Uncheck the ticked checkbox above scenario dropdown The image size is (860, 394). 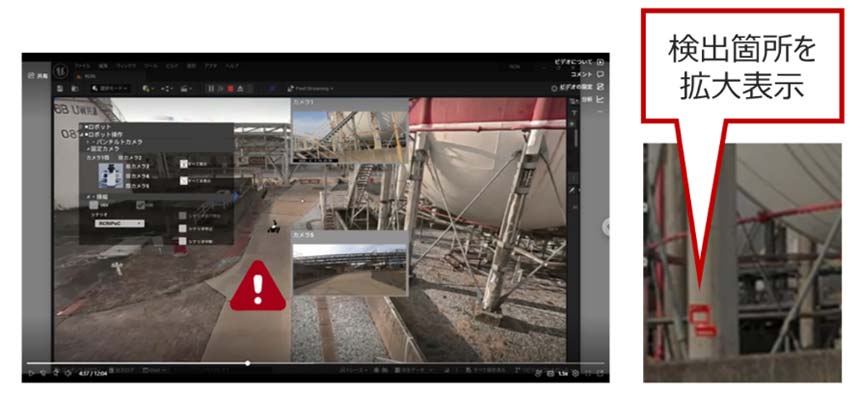tap(140, 205)
